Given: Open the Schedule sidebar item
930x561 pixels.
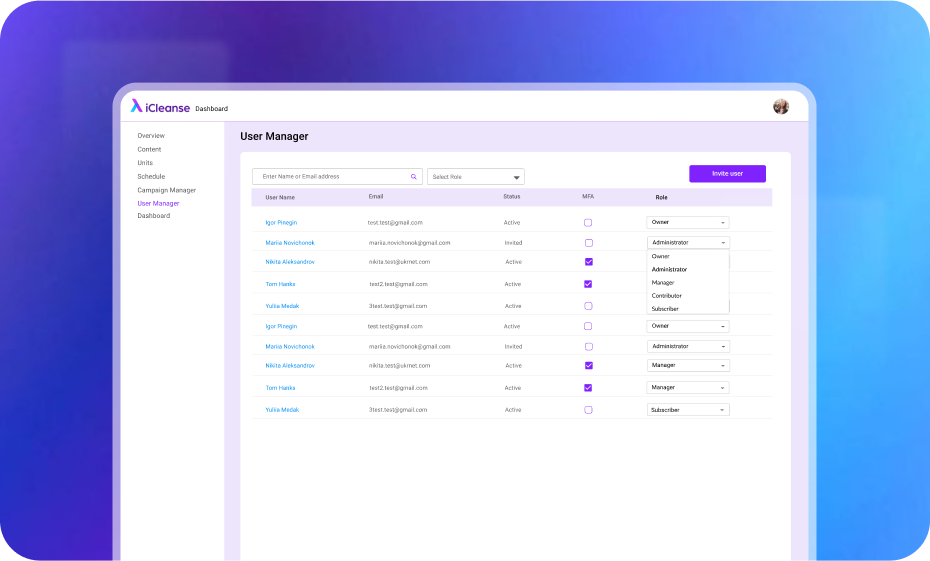Looking at the screenshot, I should (x=151, y=176).
